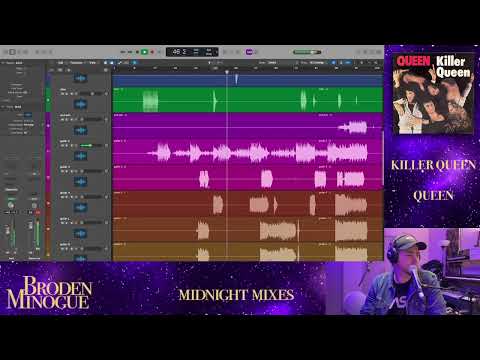
Task: Click the playhead marker in the ruler
Action: 227,72
